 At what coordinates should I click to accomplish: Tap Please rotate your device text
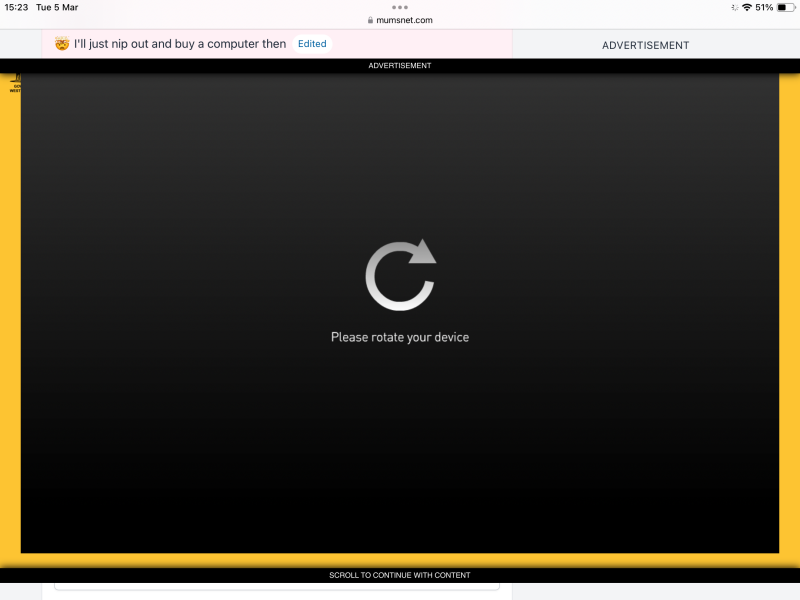(400, 337)
